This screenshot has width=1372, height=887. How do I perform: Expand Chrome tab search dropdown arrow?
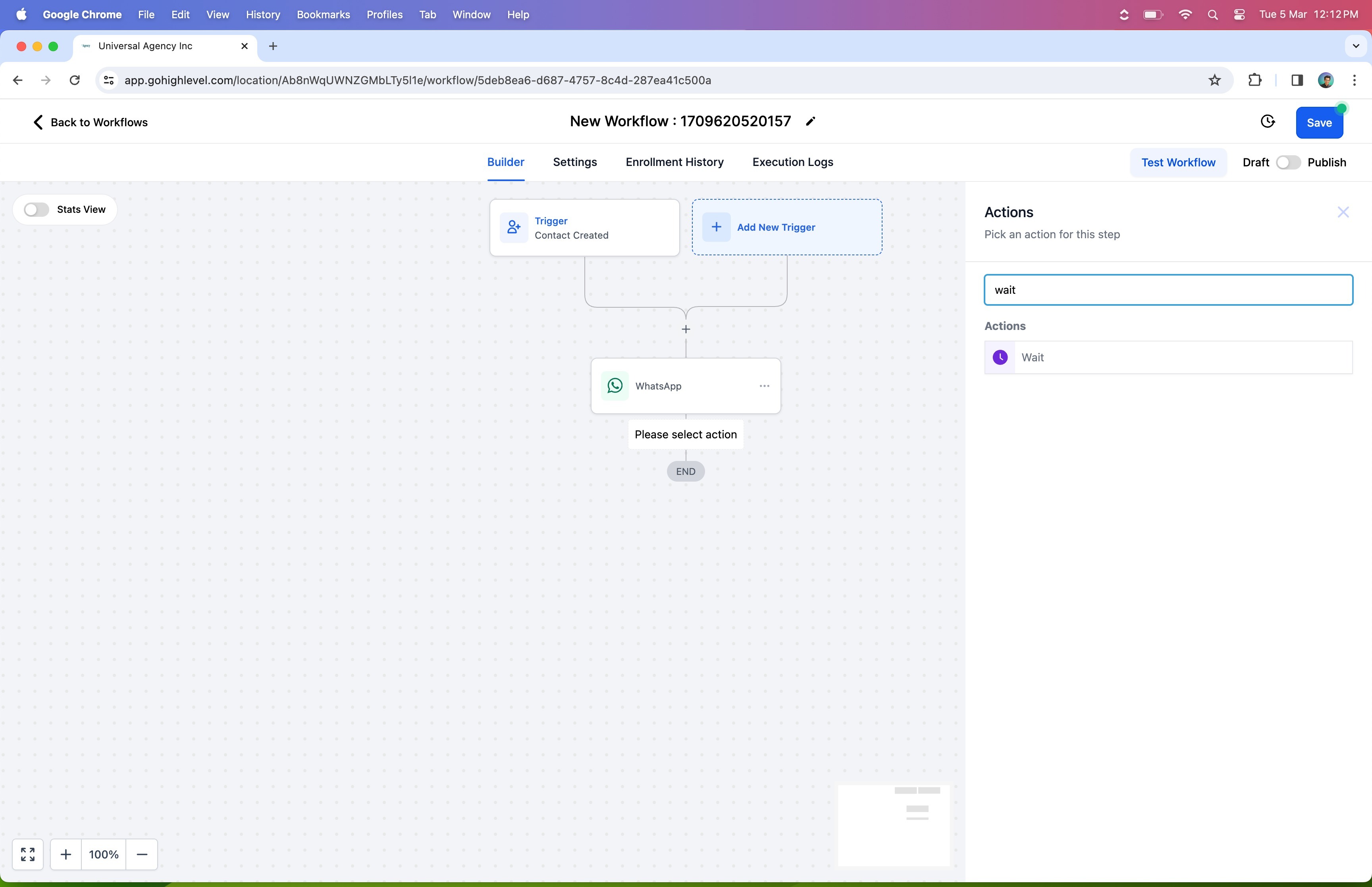point(1355,46)
